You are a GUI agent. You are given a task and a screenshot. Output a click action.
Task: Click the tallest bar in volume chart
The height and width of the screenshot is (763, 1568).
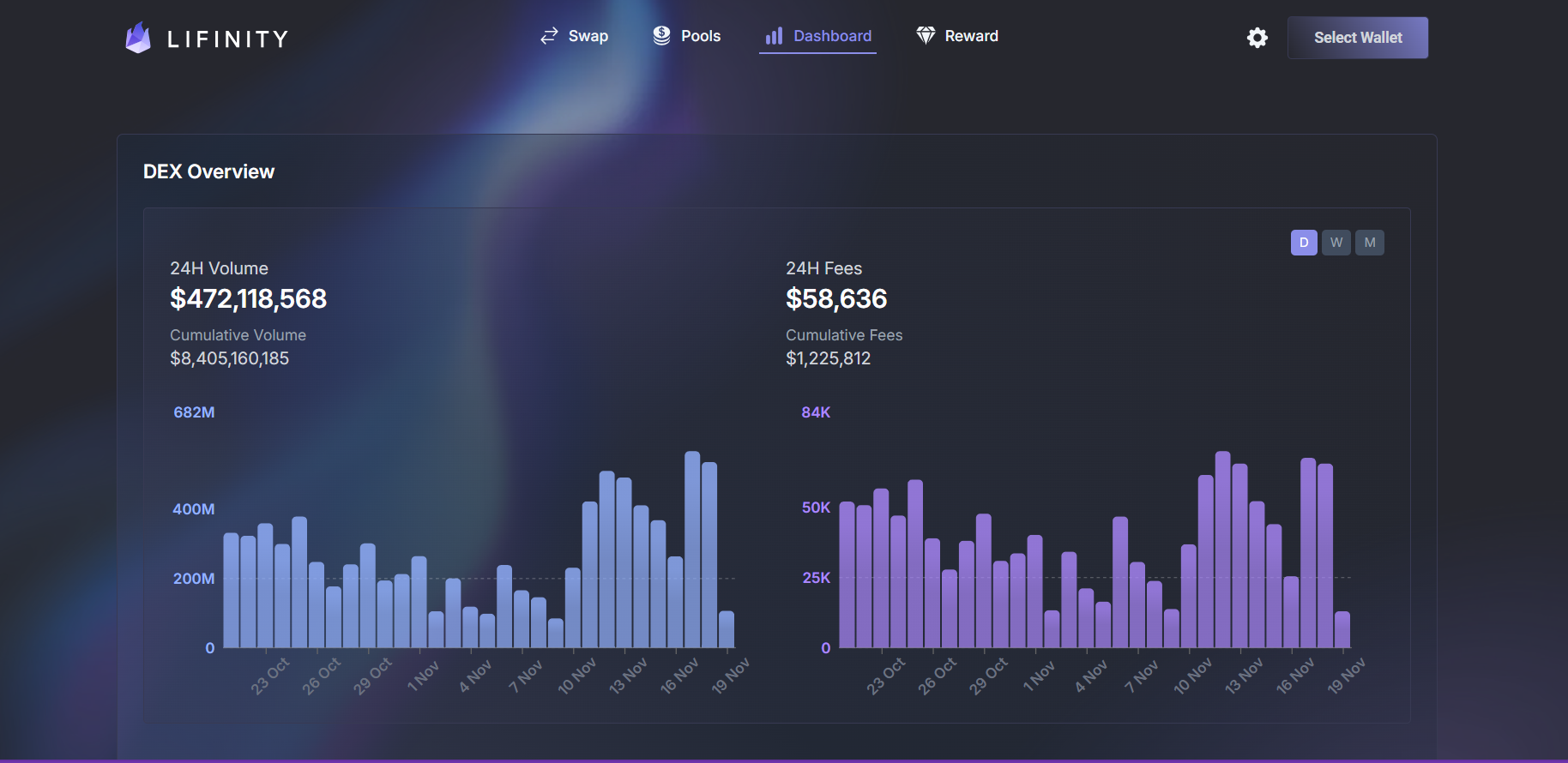click(x=692, y=550)
